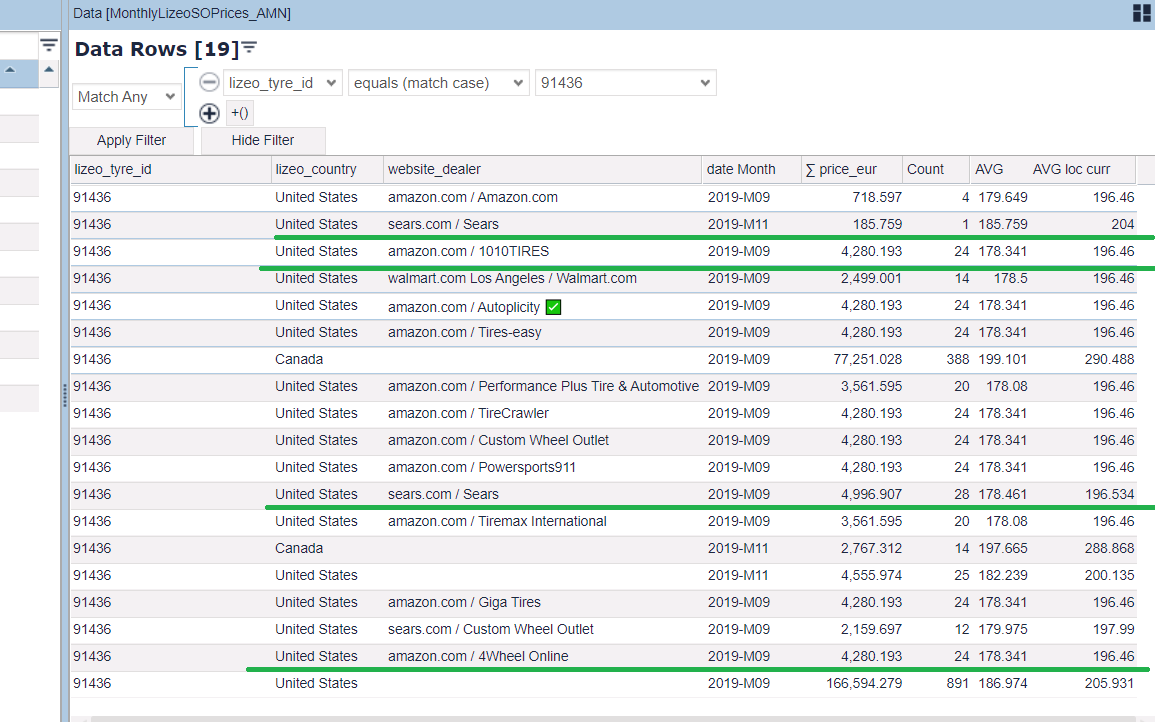
Task: Add a filter condition with plus icon
Action: pos(209,113)
